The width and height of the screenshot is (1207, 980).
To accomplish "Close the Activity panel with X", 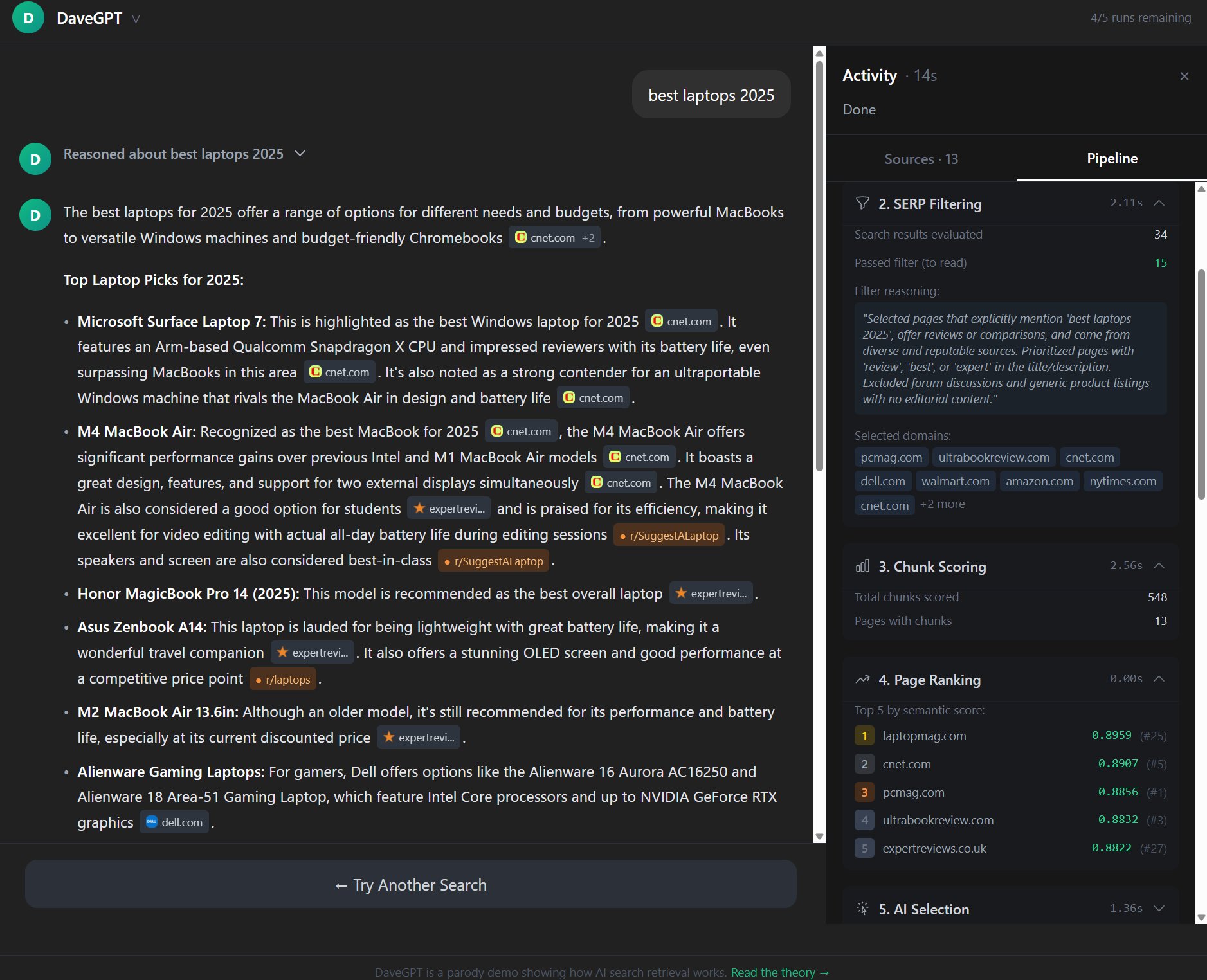I will pyautogui.click(x=1184, y=77).
